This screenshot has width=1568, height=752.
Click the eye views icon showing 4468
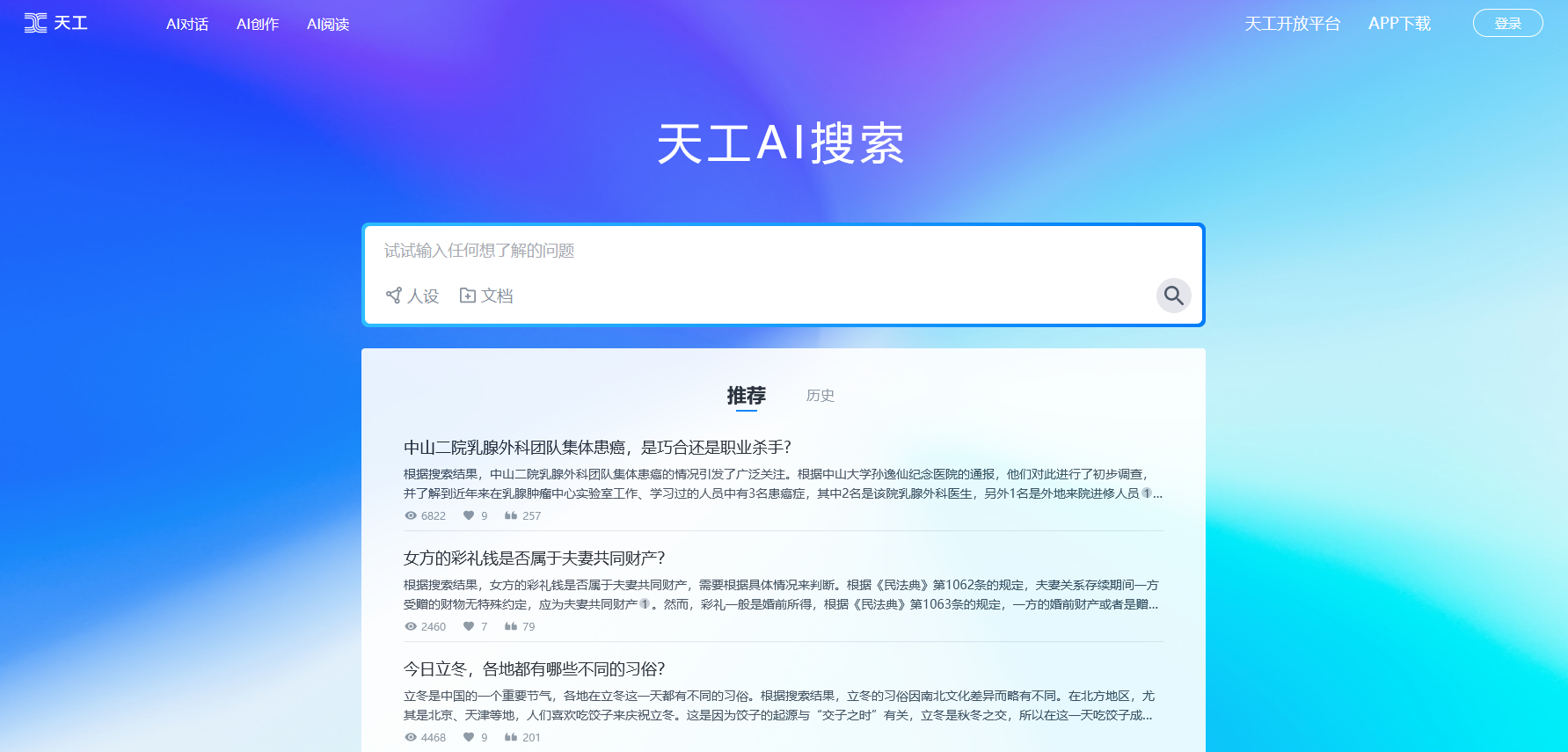pyautogui.click(x=411, y=738)
